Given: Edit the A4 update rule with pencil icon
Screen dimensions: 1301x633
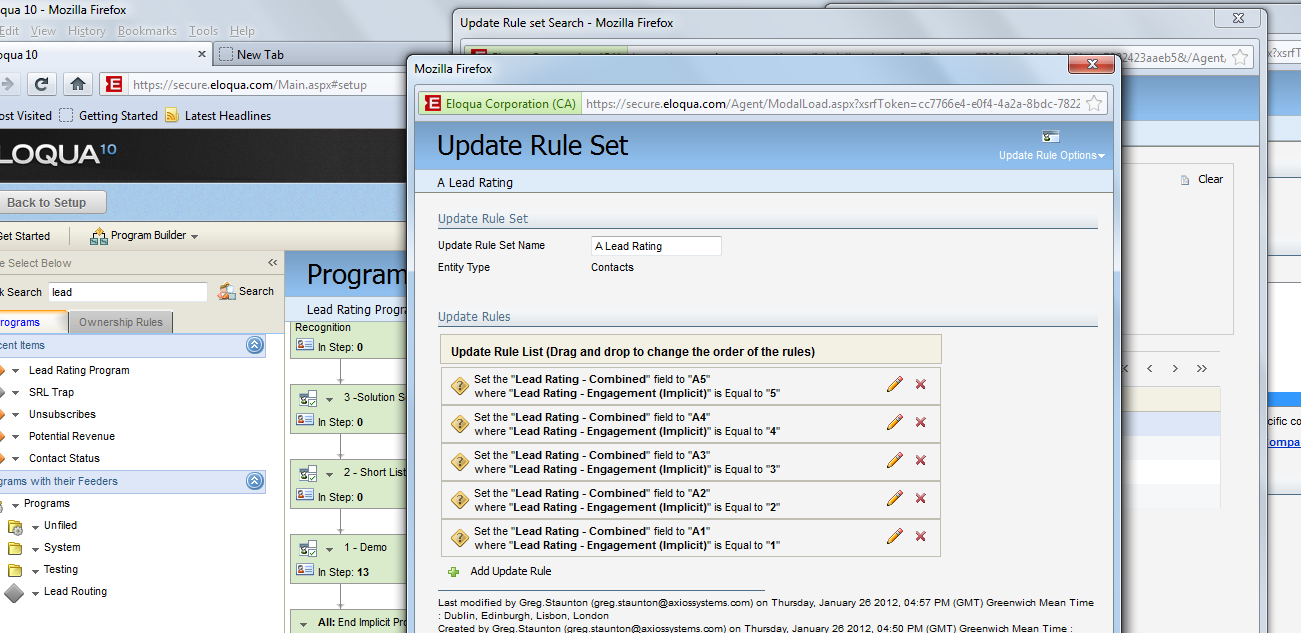Looking at the screenshot, I should (895, 422).
